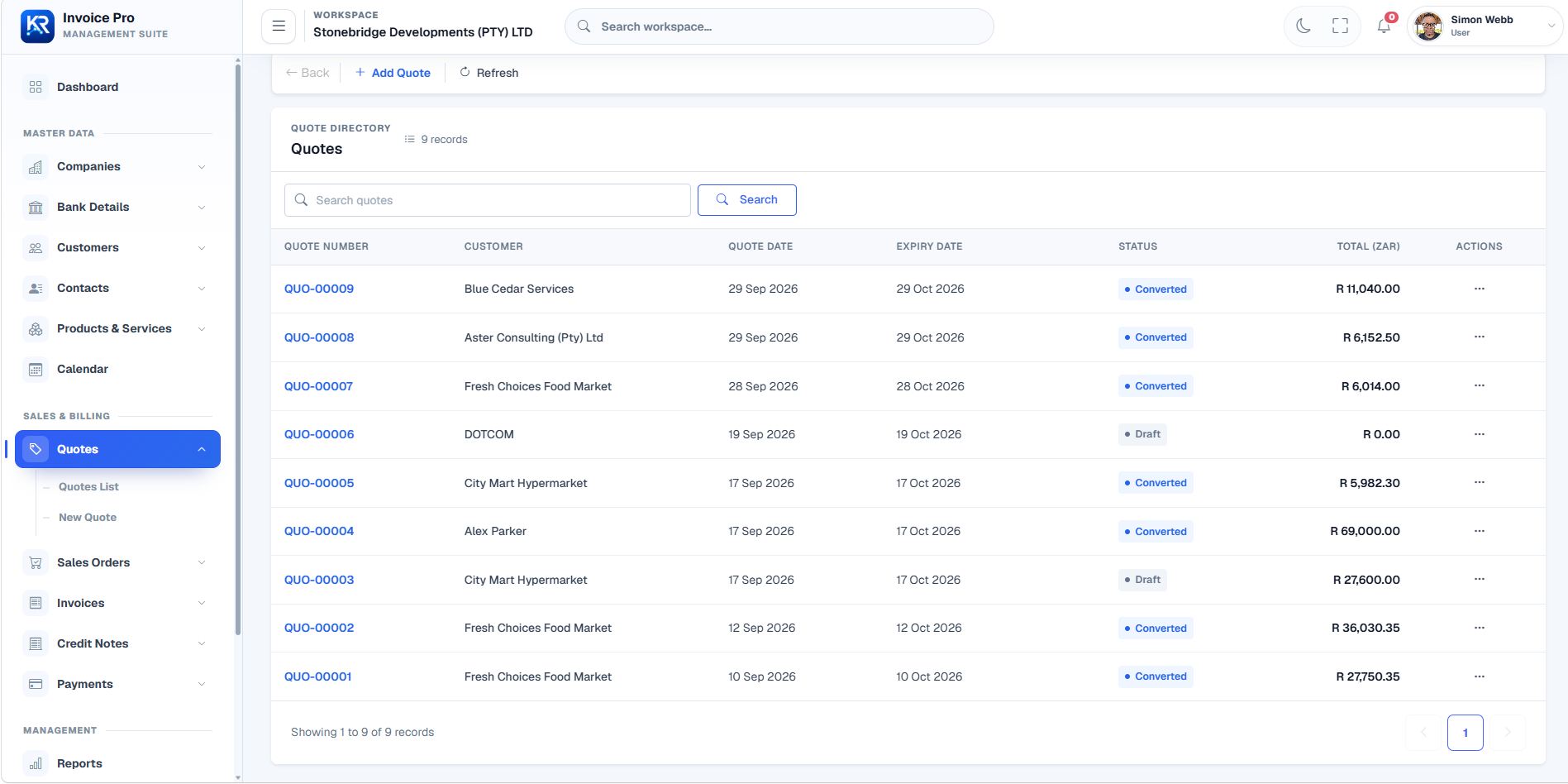
Task: Open quote QUO-00001 link
Action: coord(318,677)
